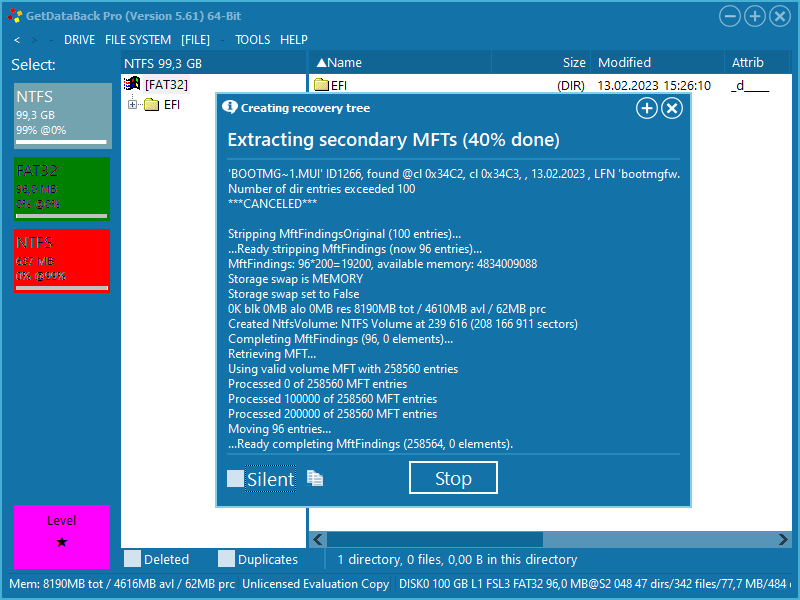
Task: Click the '13.02.2023 15:26:10' modified date
Action: coord(654,85)
